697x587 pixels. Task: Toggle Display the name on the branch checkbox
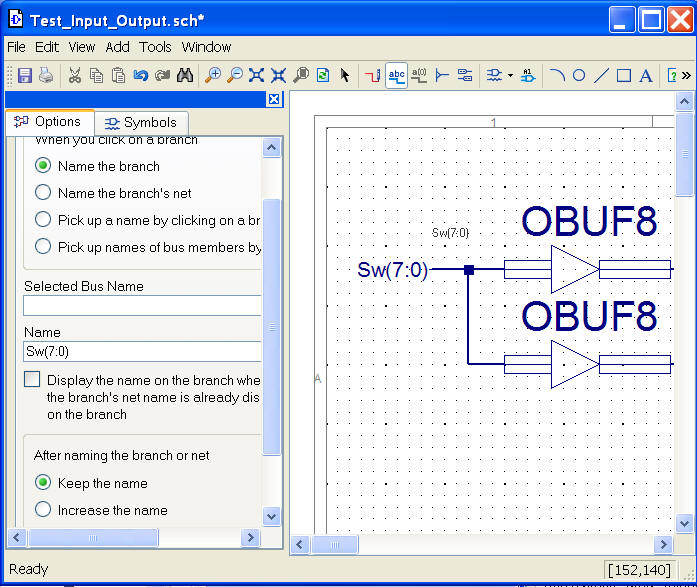tap(32, 379)
